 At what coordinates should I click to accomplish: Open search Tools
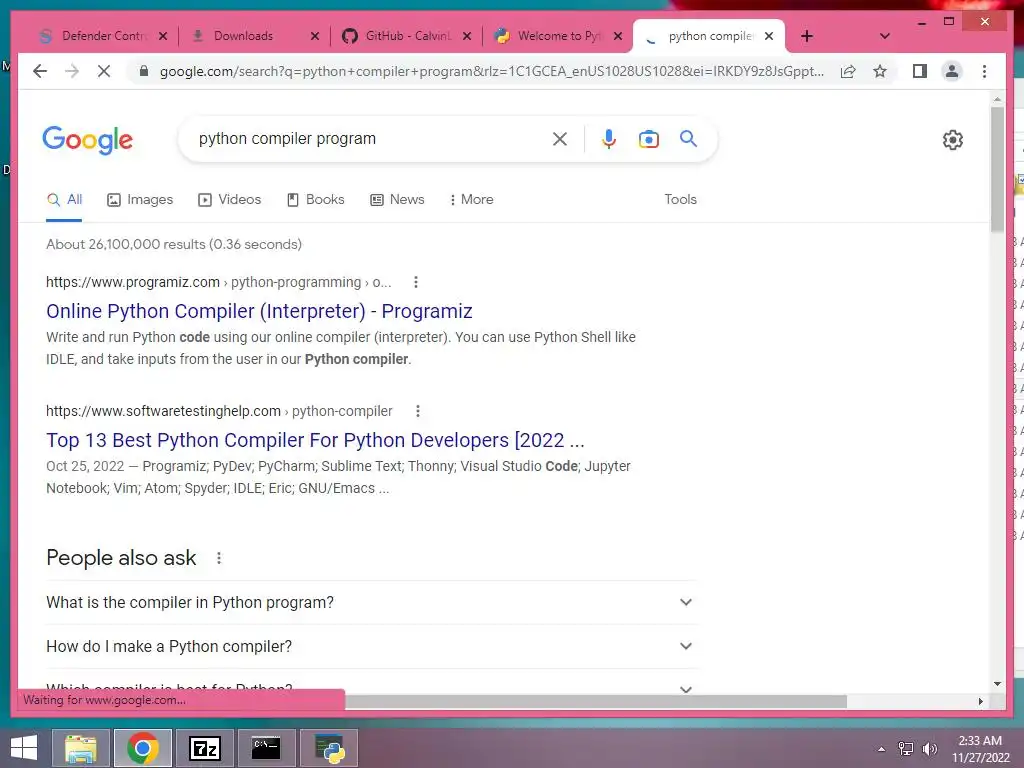680,199
